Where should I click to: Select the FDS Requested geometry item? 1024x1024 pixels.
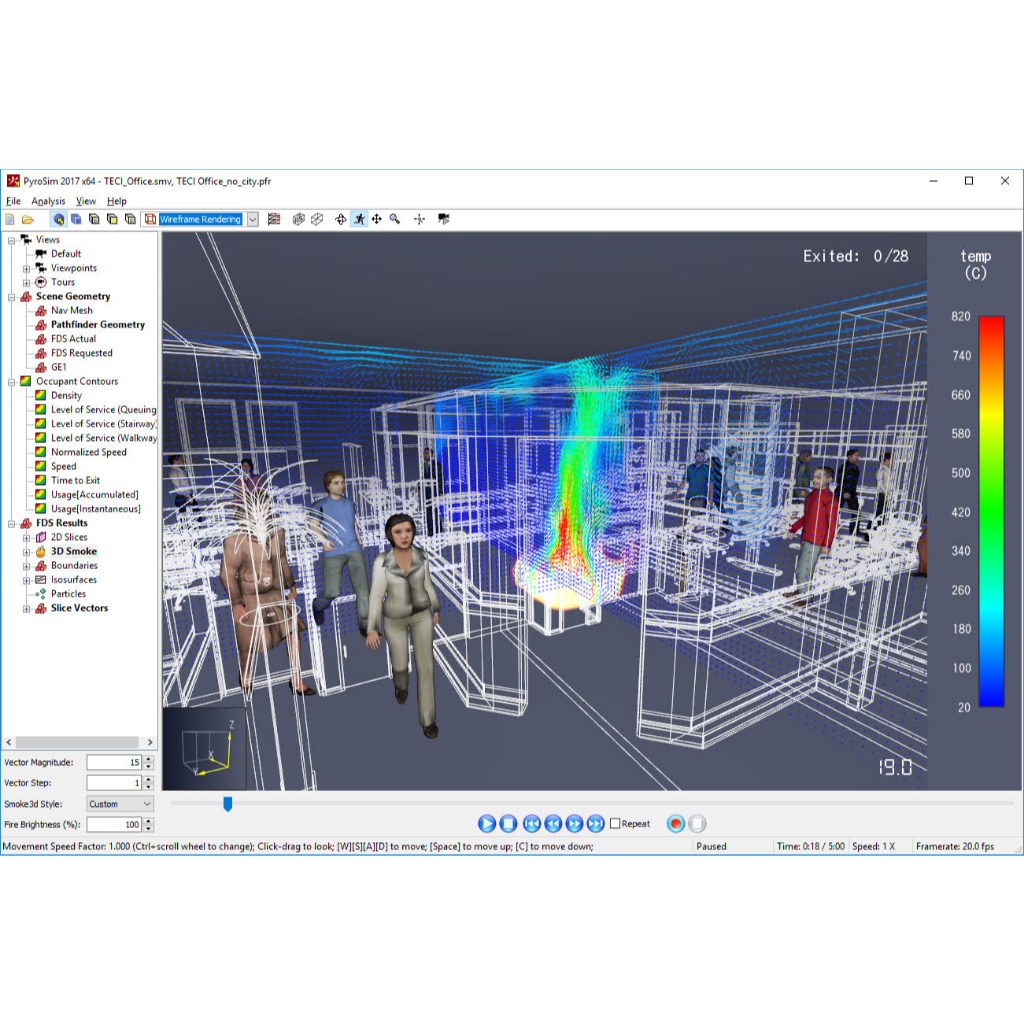click(x=82, y=353)
